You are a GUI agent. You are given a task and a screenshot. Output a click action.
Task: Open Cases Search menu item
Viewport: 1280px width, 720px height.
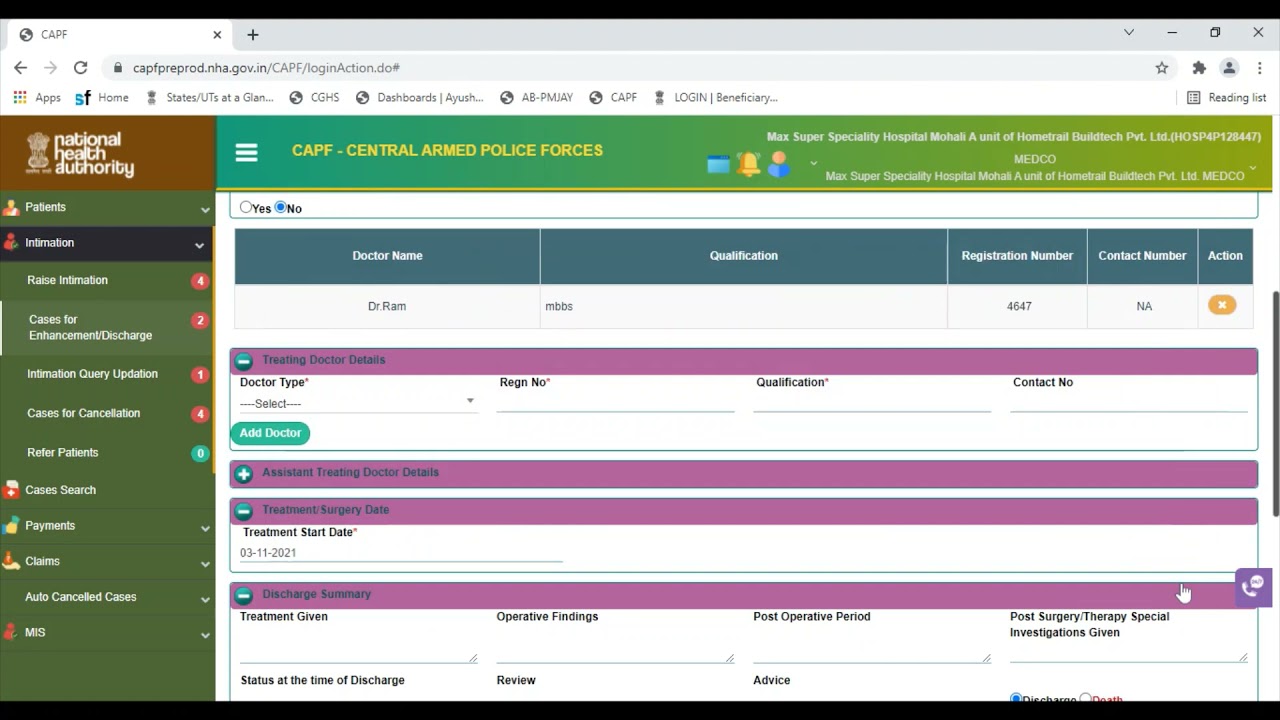point(60,490)
